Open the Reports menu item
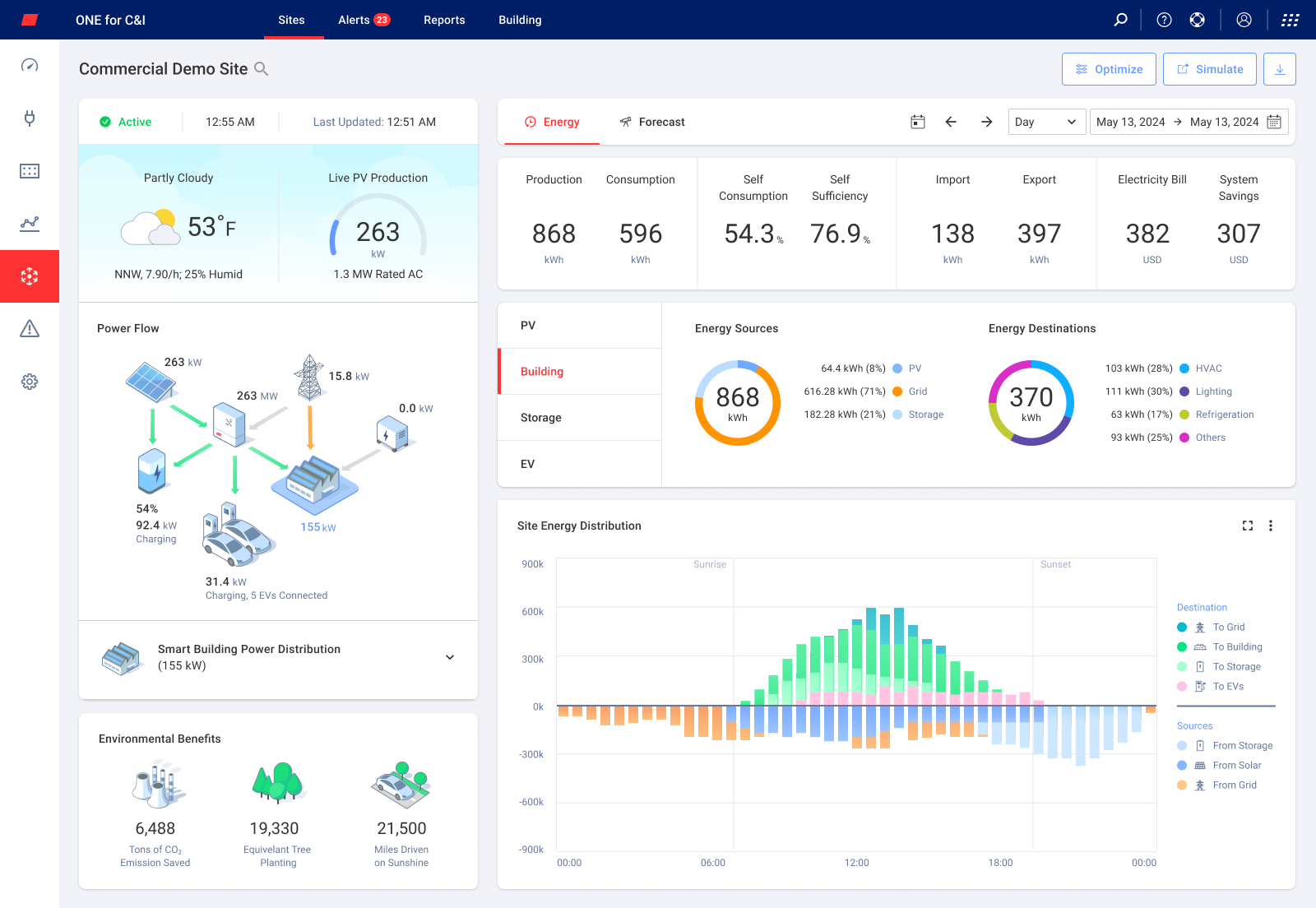This screenshot has height=908, width=1316. (444, 20)
